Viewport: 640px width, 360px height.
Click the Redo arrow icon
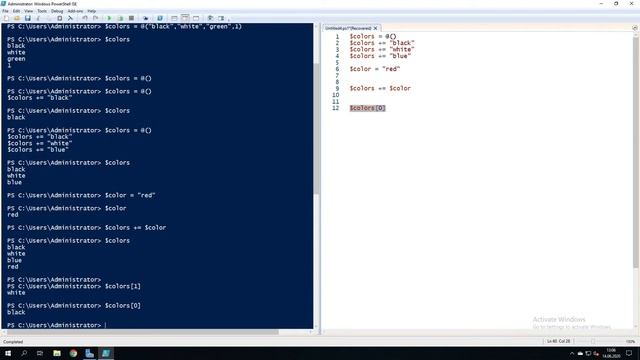pyautogui.click(x=96, y=18)
